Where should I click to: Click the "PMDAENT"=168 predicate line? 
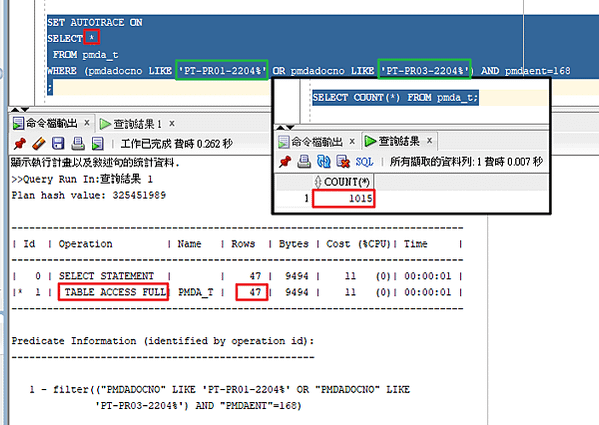[x=198, y=405]
